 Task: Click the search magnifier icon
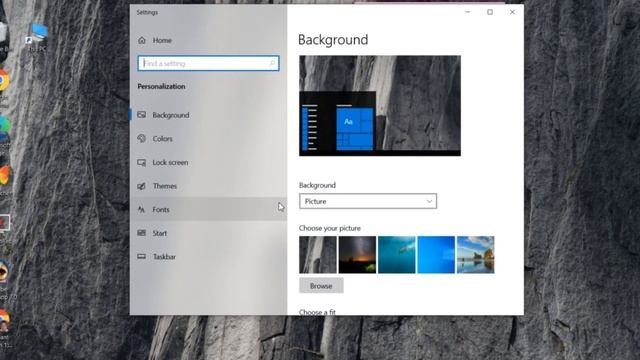pyautogui.click(x=272, y=63)
